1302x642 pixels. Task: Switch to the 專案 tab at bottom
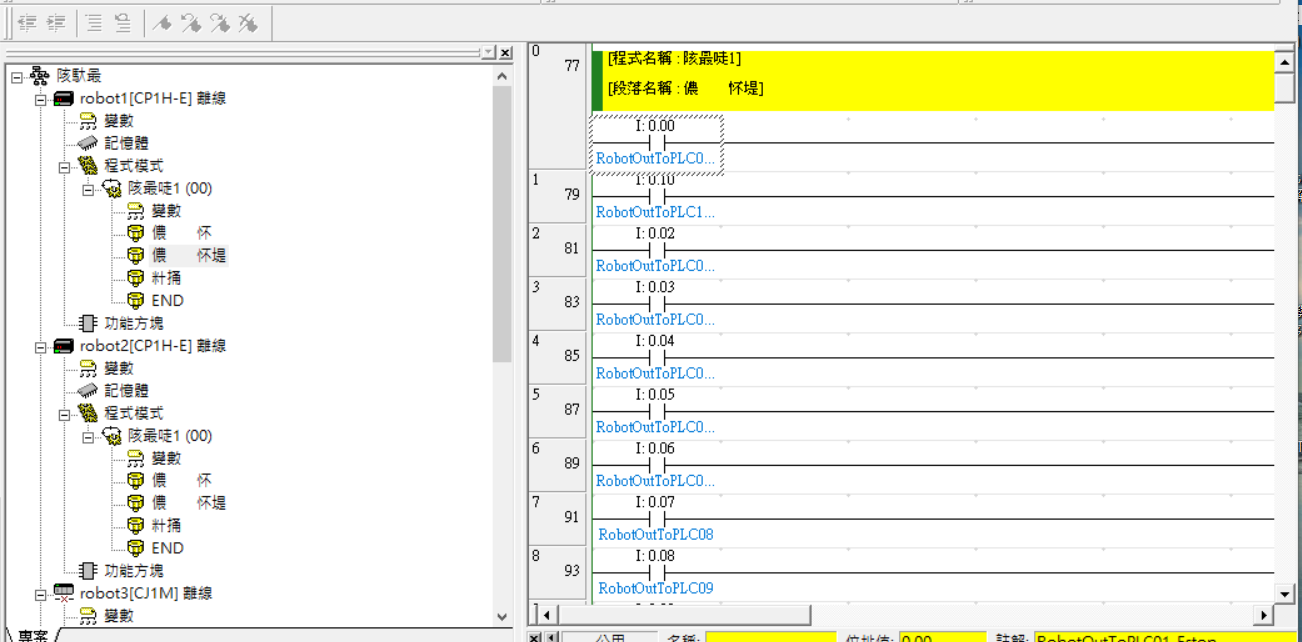point(30,635)
